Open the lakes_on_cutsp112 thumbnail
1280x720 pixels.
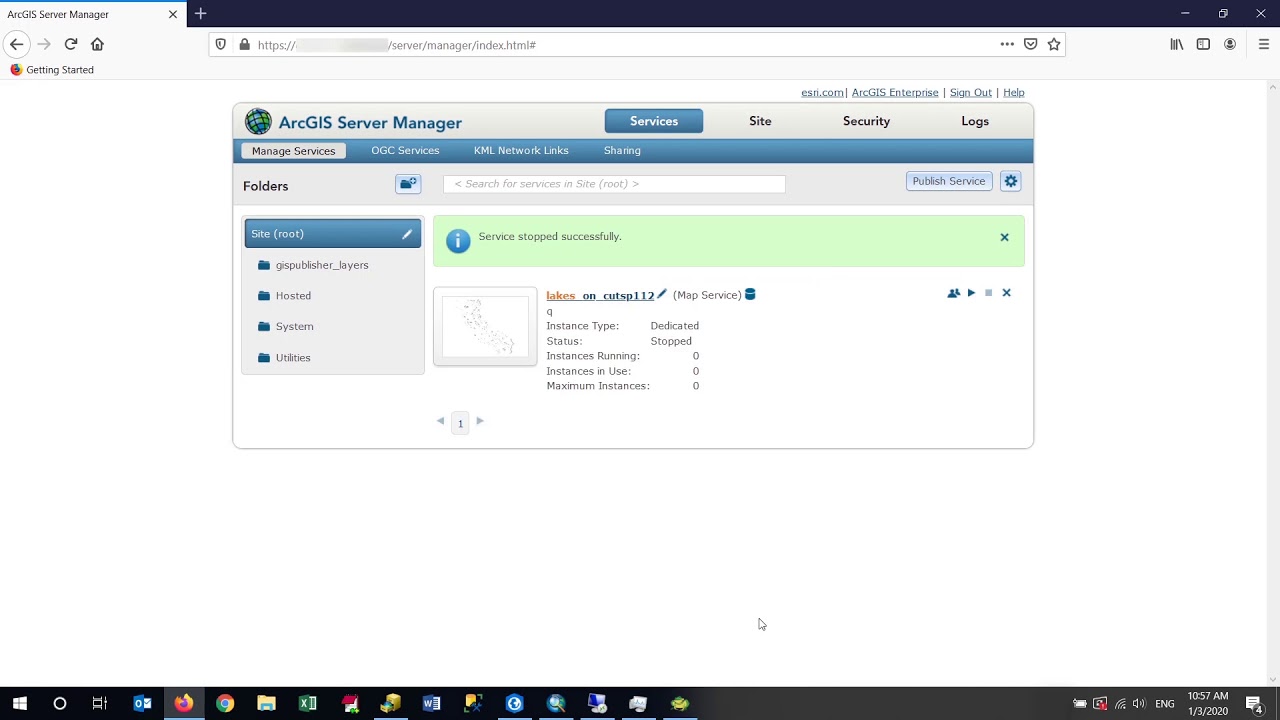click(x=485, y=326)
